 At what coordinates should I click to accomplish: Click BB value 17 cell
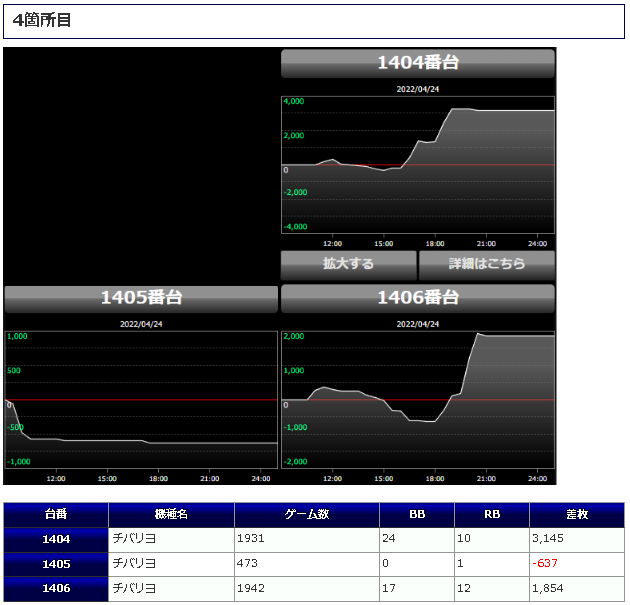(417, 589)
